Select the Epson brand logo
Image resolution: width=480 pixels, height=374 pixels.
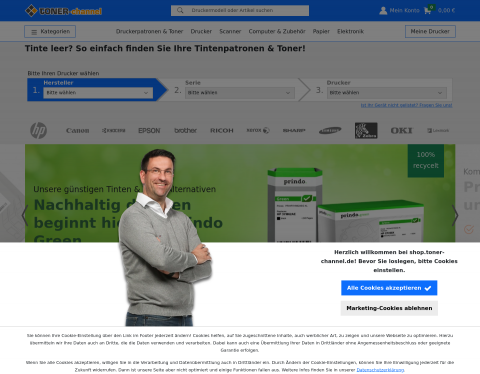pos(149,130)
